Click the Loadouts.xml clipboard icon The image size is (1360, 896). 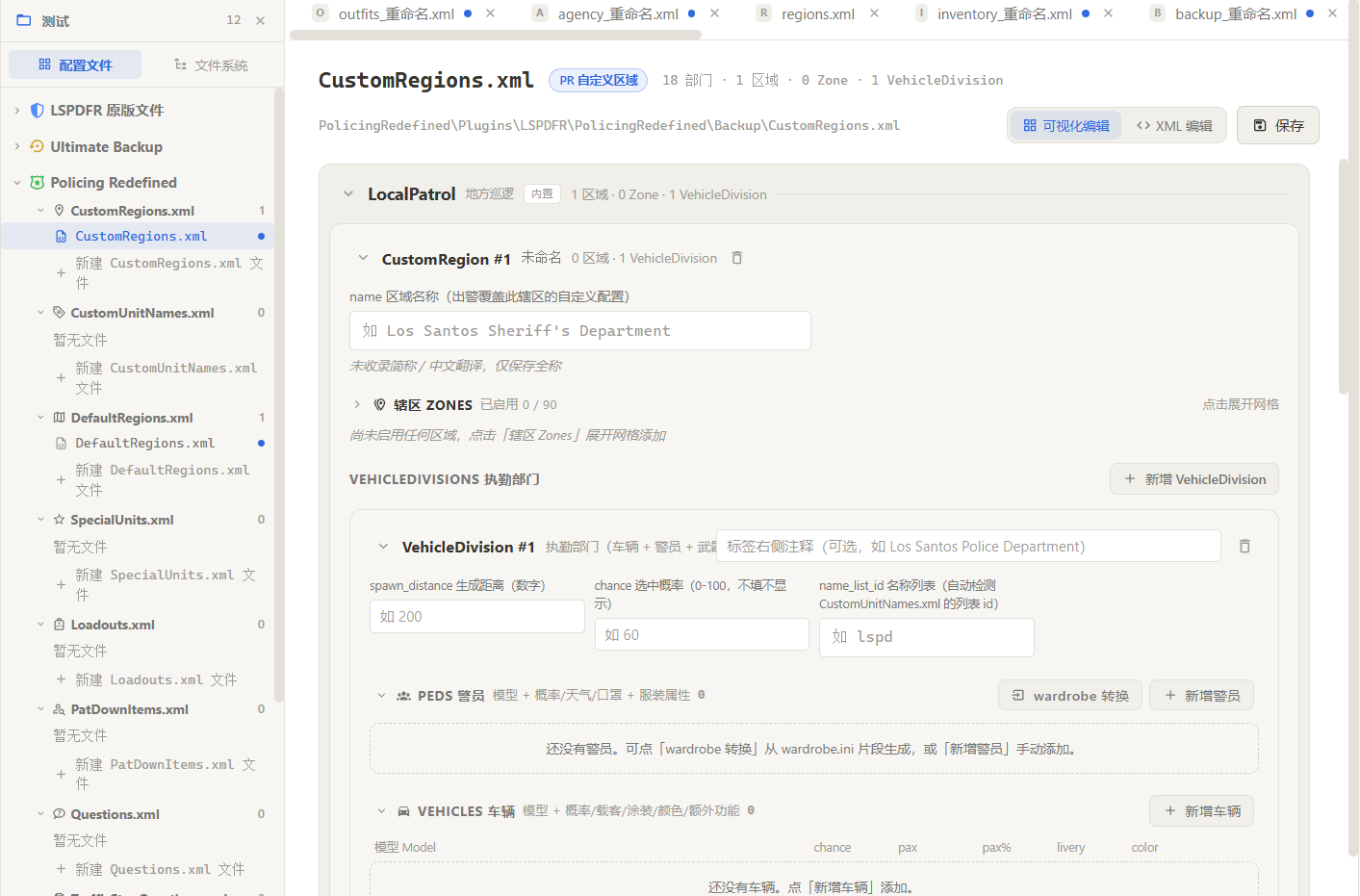59,625
